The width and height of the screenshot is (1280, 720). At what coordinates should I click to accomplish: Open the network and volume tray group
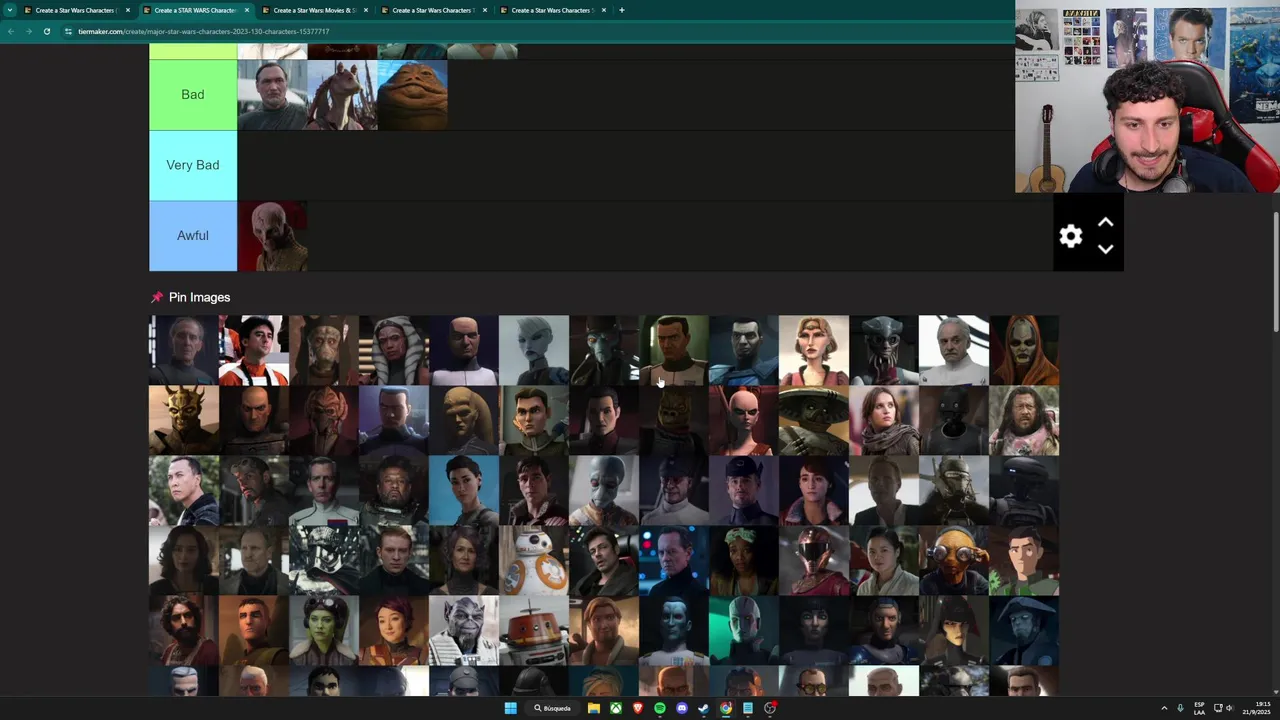click(x=1223, y=708)
